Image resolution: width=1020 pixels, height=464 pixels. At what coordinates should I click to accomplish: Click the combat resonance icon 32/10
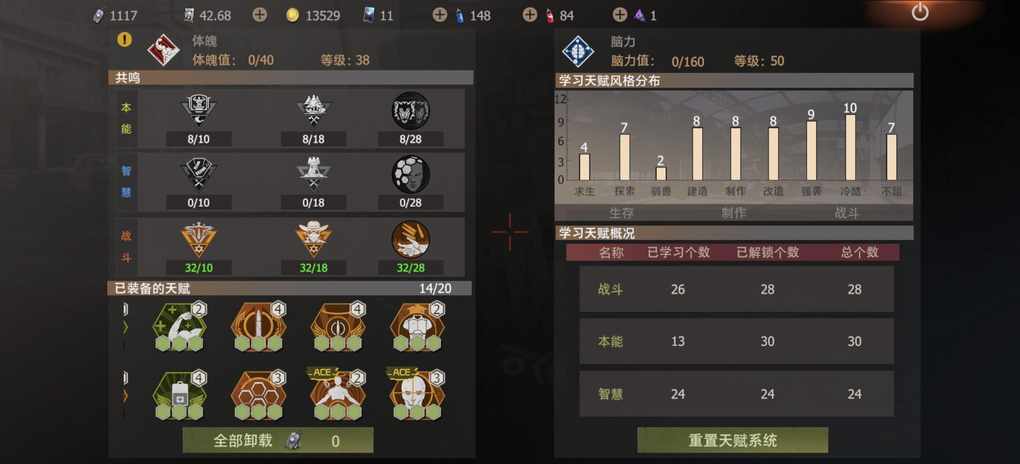(x=199, y=239)
